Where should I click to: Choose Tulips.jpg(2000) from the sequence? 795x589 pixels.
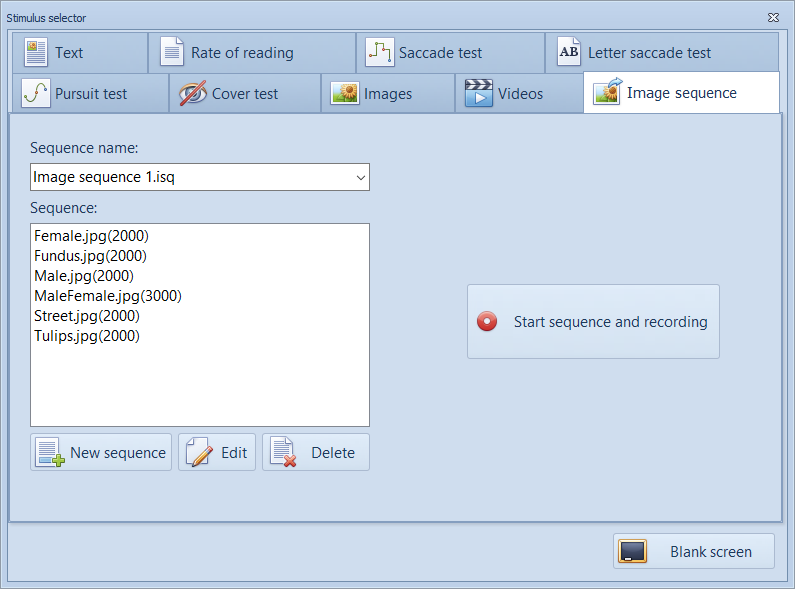pos(87,336)
